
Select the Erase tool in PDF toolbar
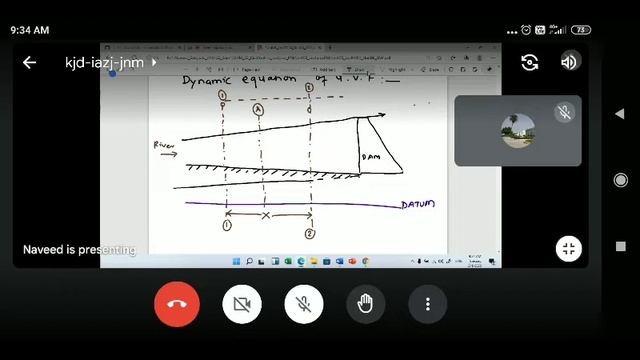(x=430, y=70)
